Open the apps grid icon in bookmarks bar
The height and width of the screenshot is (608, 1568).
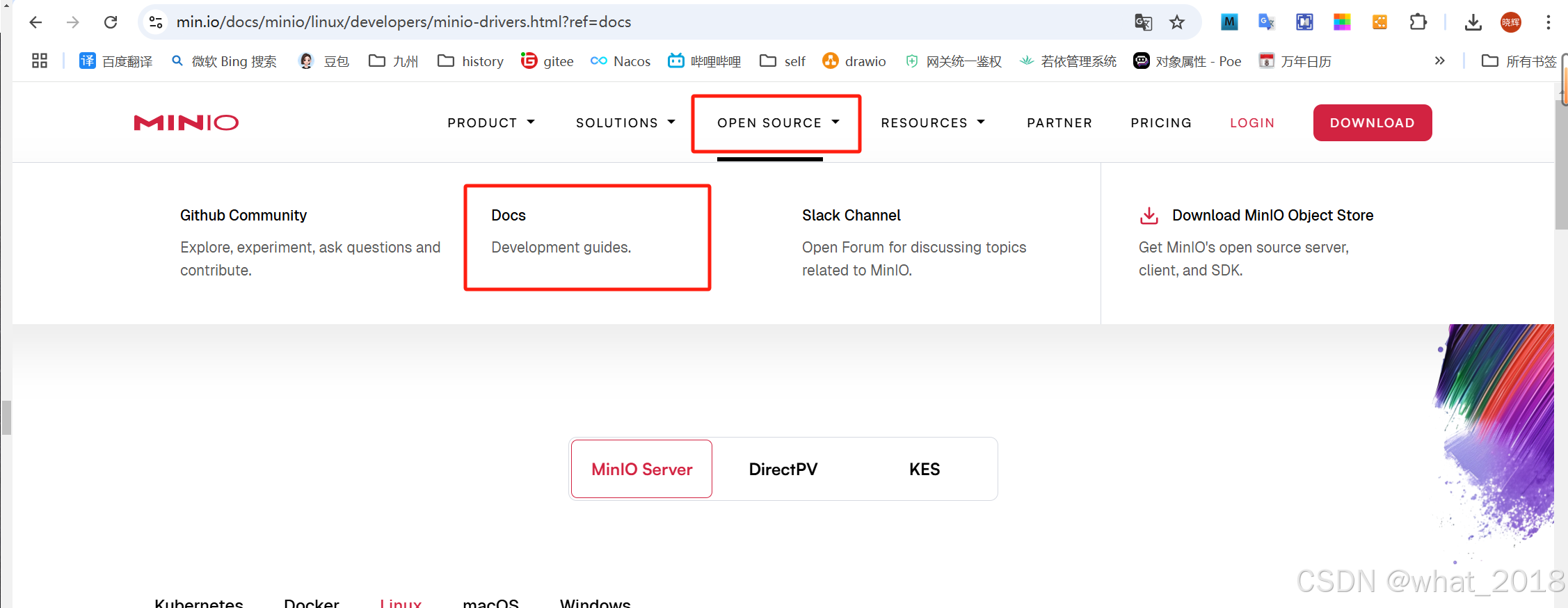click(40, 61)
